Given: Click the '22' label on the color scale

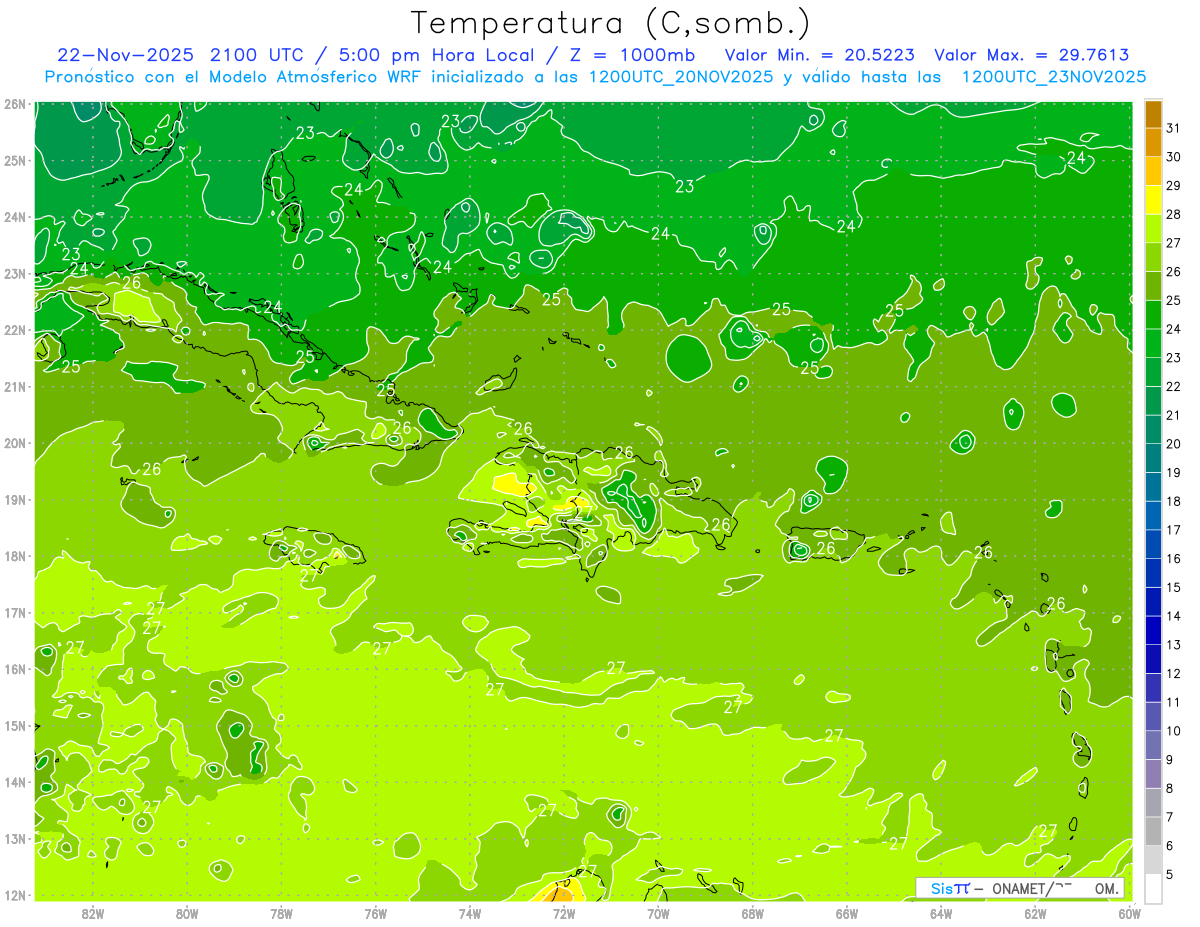Looking at the screenshot, I should tap(1173, 386).
